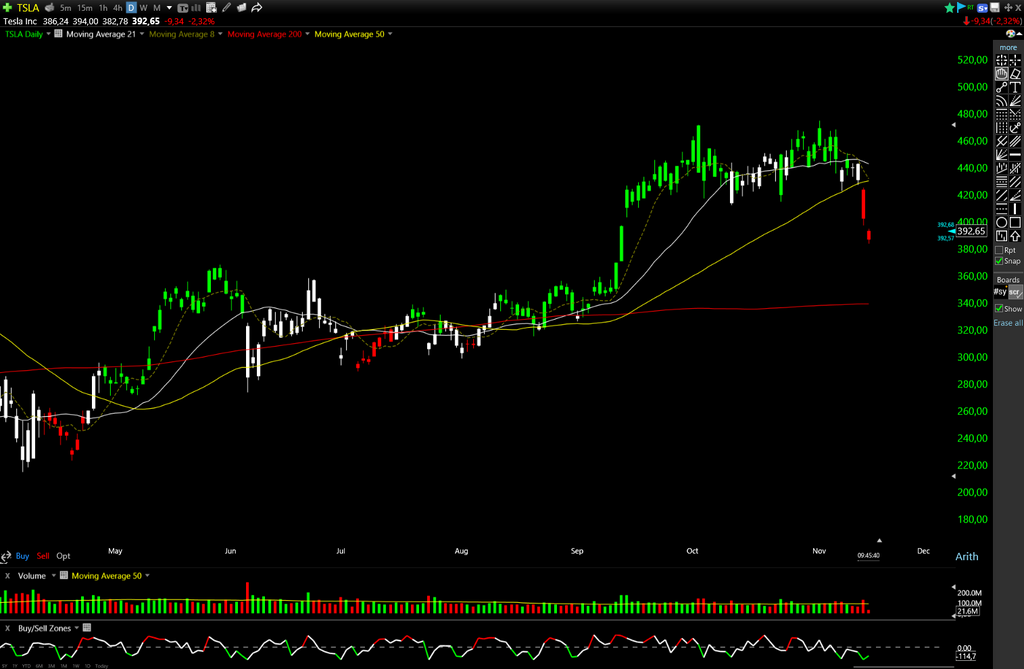
Task: Click the green star favorite icon
Action: (x=950, y=8)
